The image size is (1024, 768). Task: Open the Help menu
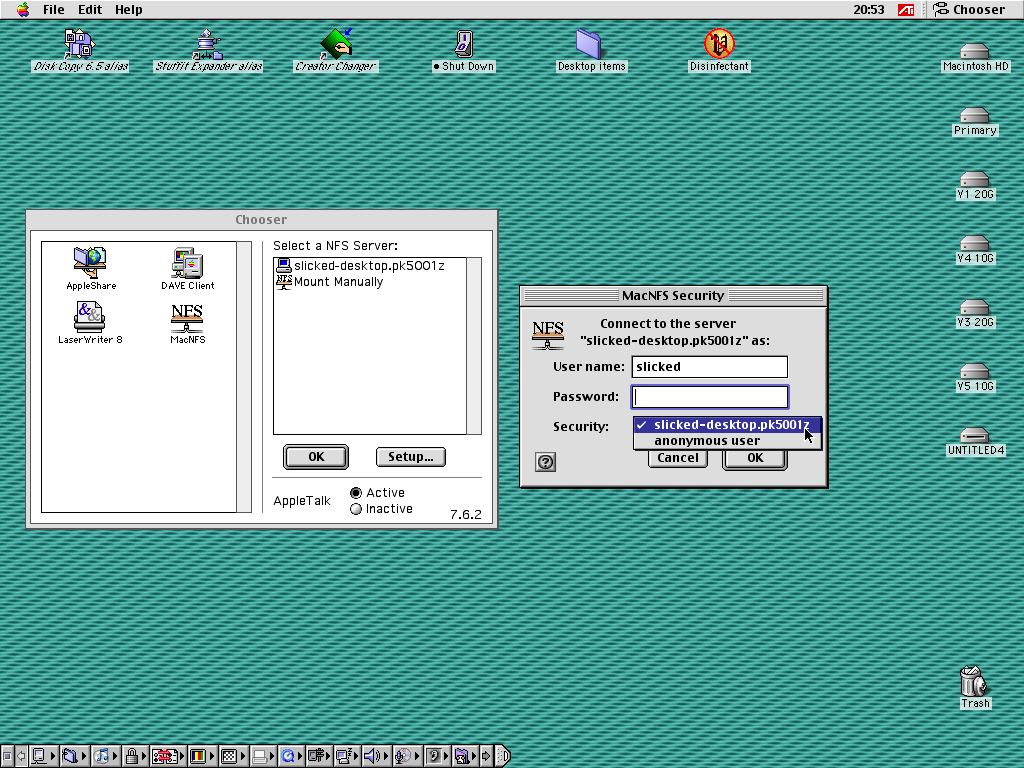(x=129, y=10)
